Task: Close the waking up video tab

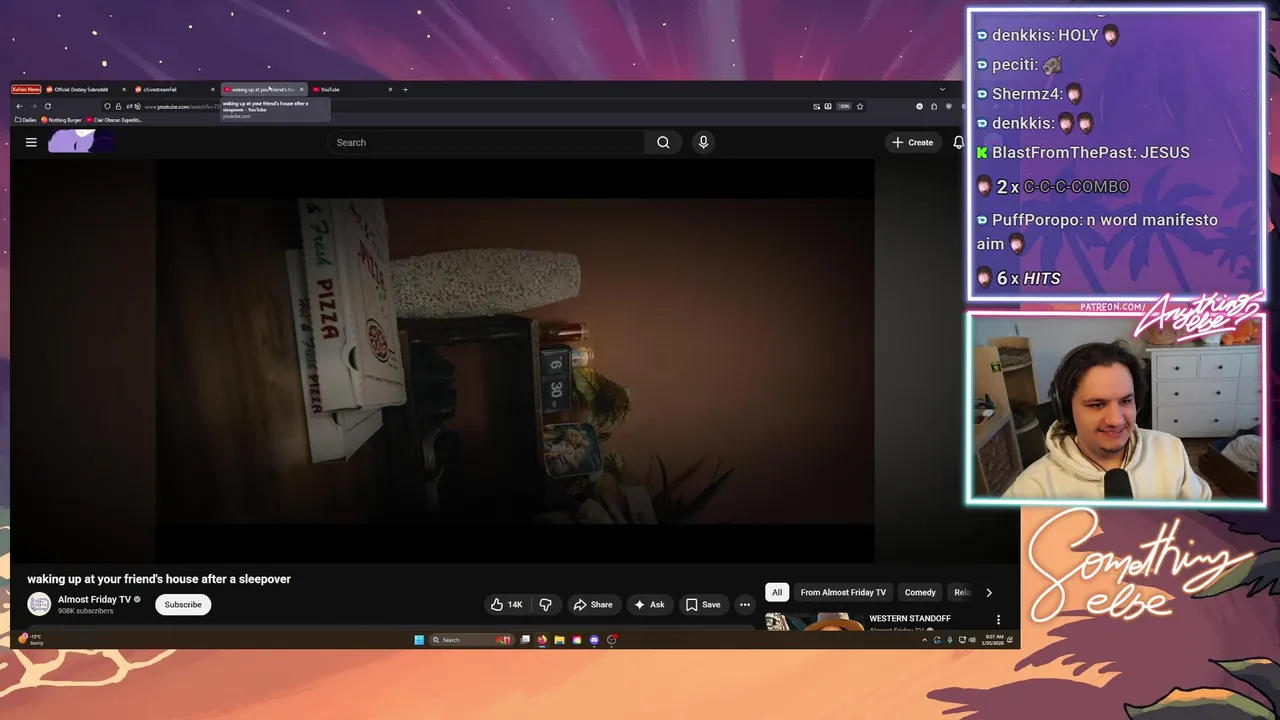Action: pyautogui.click(x=301, y=89)
